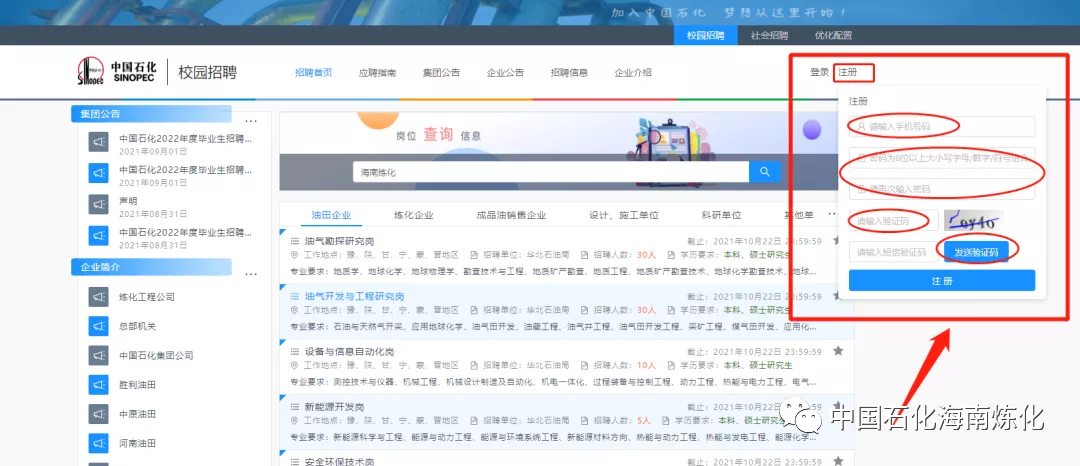Viewport: 1080px width, 466px height.
Task: Open more options of 企业简介 panel
Action: tap(251, 274)
